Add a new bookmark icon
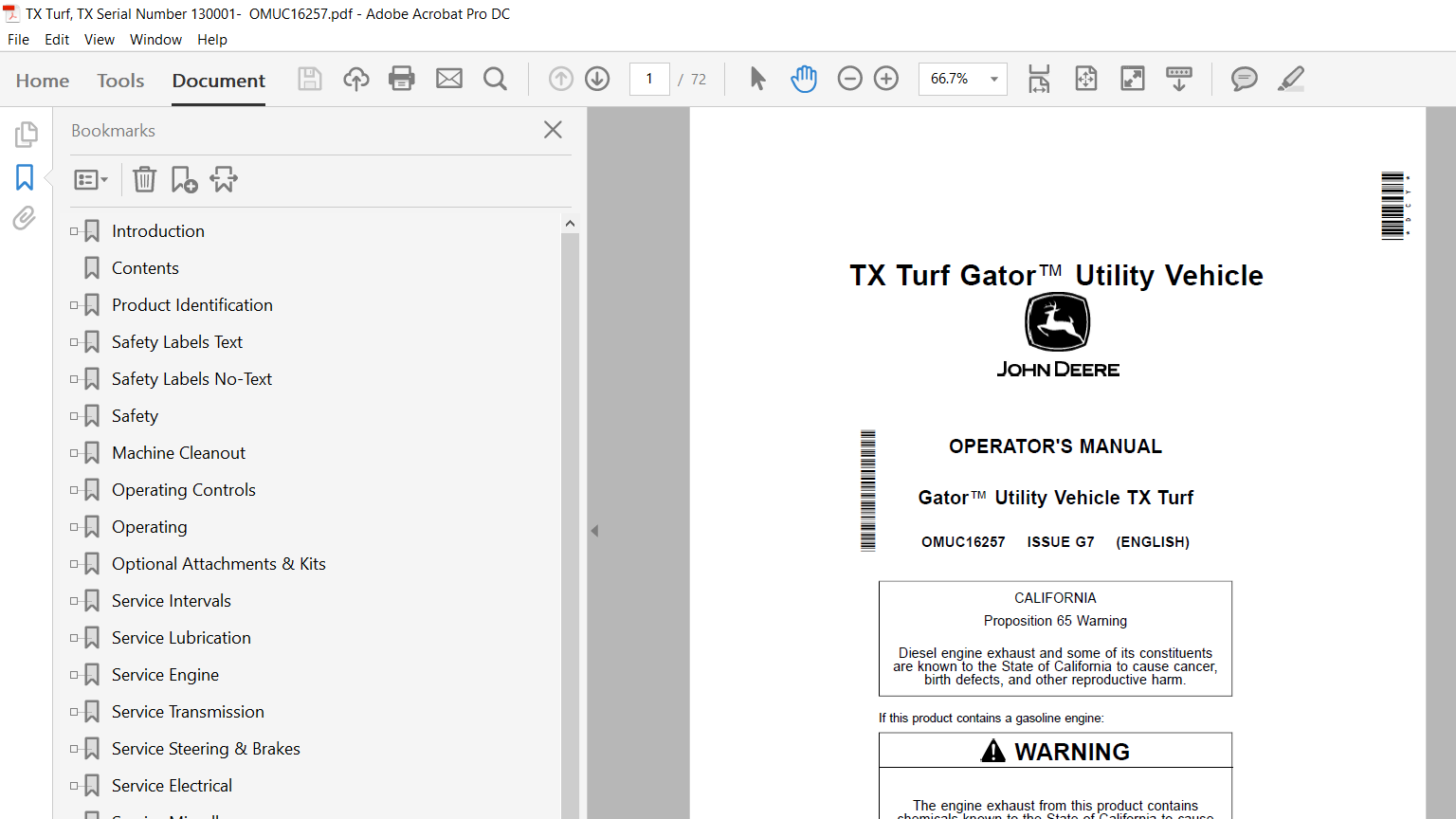 pos(184,179)
